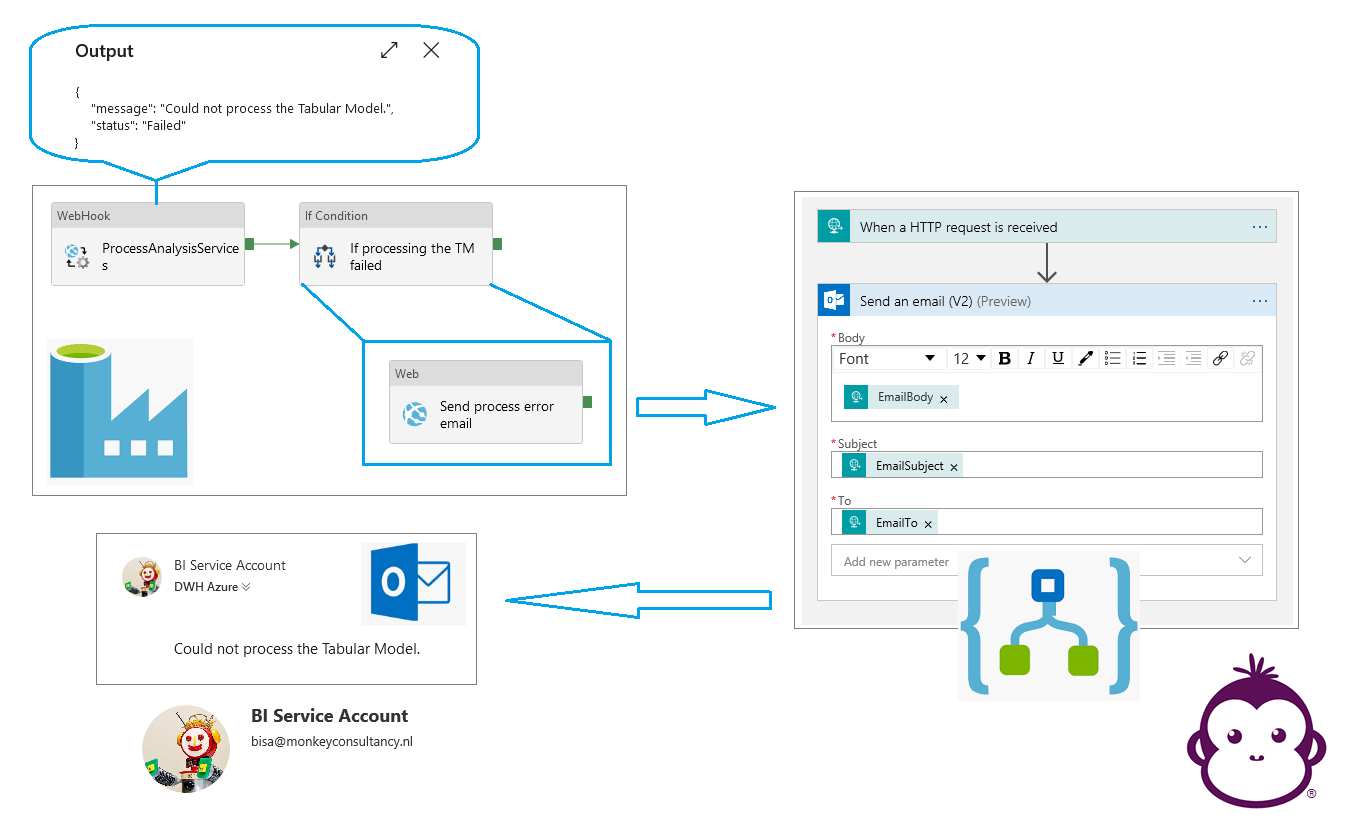
Task: Click the insert link icon
Action: [x=1220, y=358]
